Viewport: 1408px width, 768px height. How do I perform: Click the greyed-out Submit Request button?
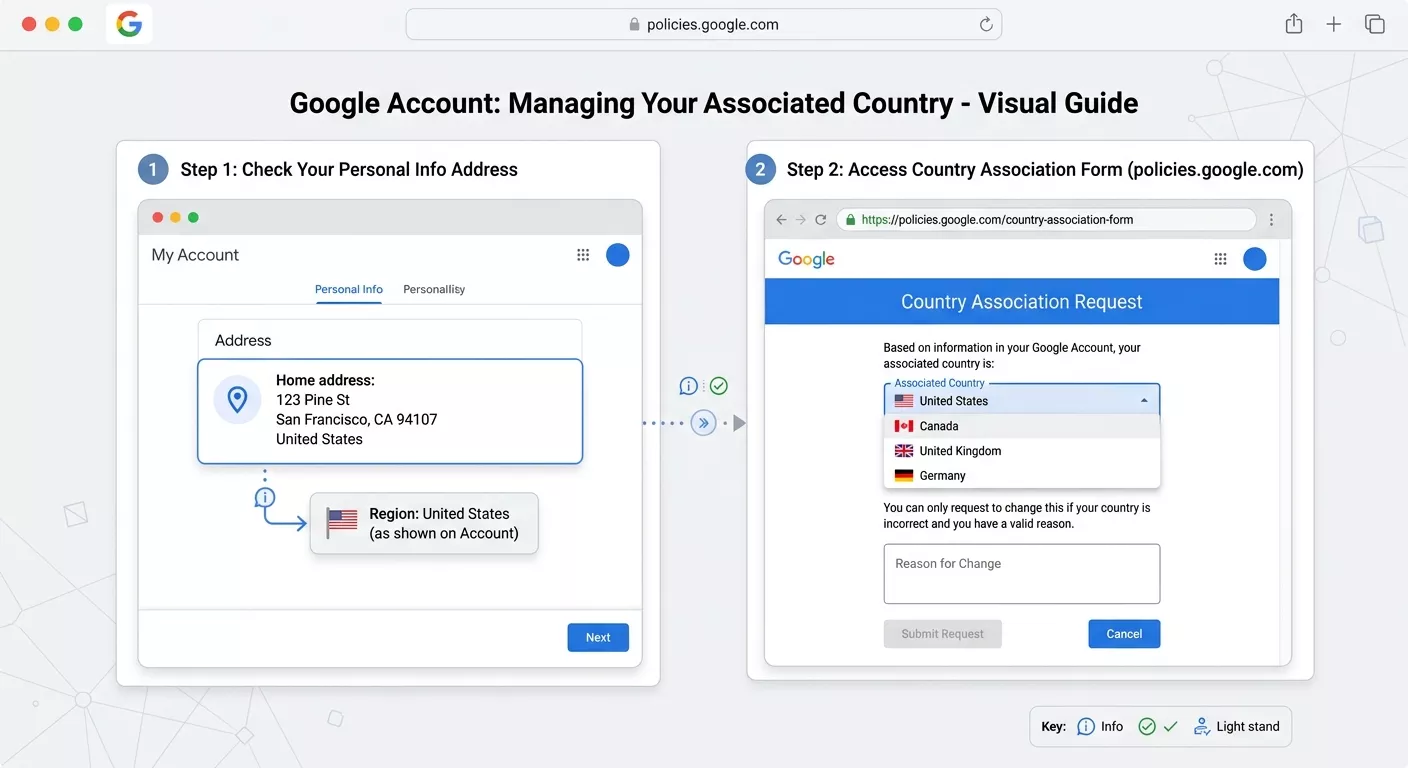[x=942, y=634]
